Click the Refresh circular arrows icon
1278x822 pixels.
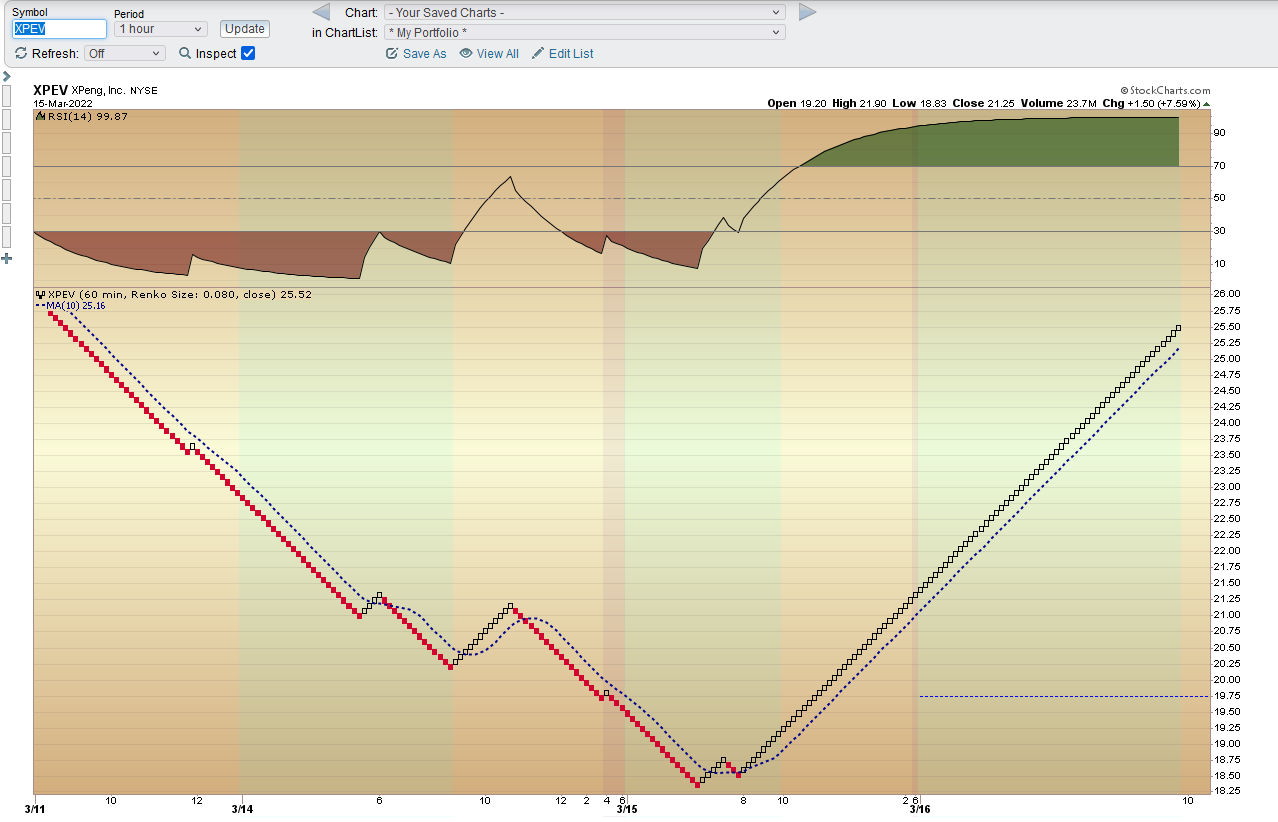click(x=21, y=54)
